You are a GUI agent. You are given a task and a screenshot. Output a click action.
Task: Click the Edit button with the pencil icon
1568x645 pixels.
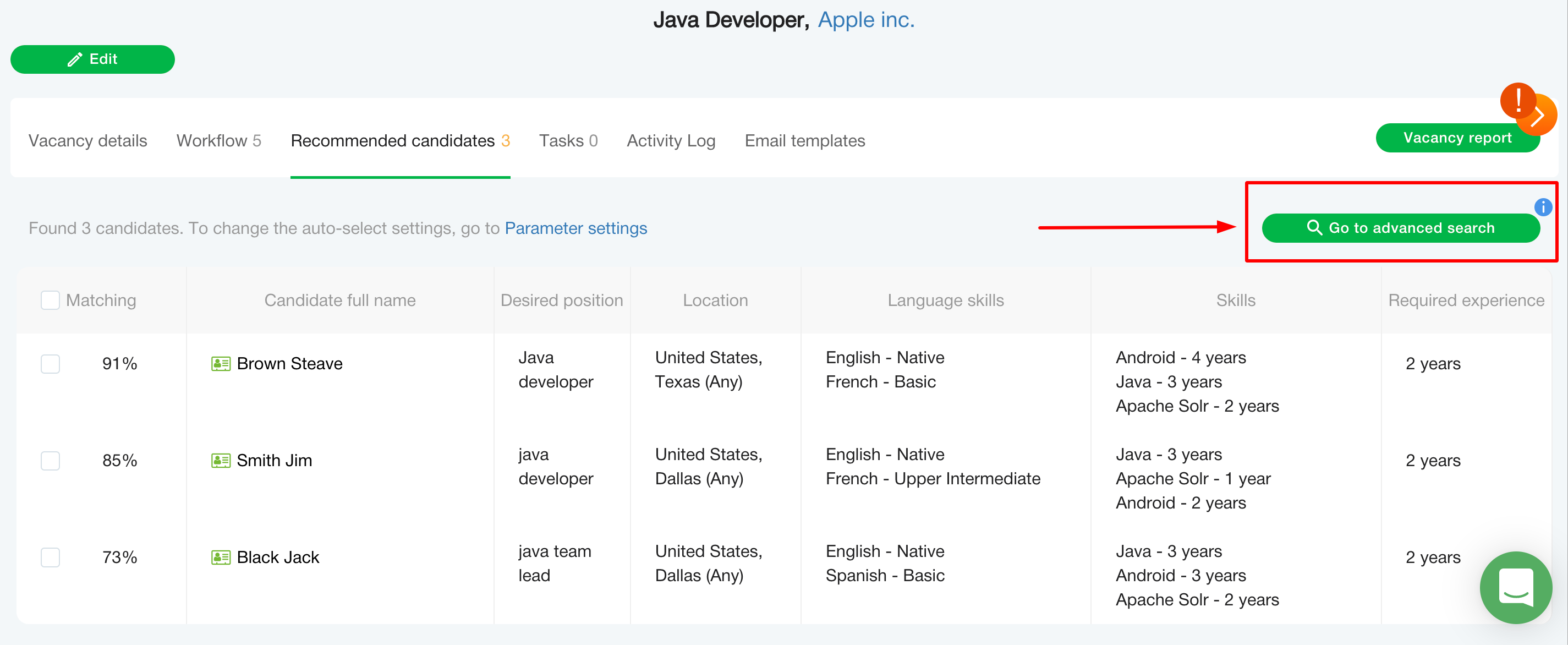click(92, 59)
